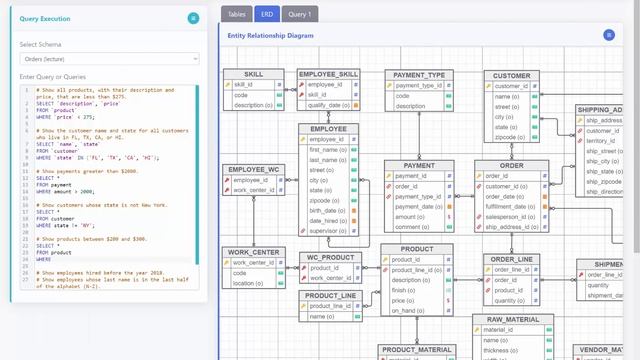Image resolution: width=640 pixels, height=360 pixels.
Task: Click the date_hired (o) field in EMPLOYEE
Action: click(x=328, y=221)
